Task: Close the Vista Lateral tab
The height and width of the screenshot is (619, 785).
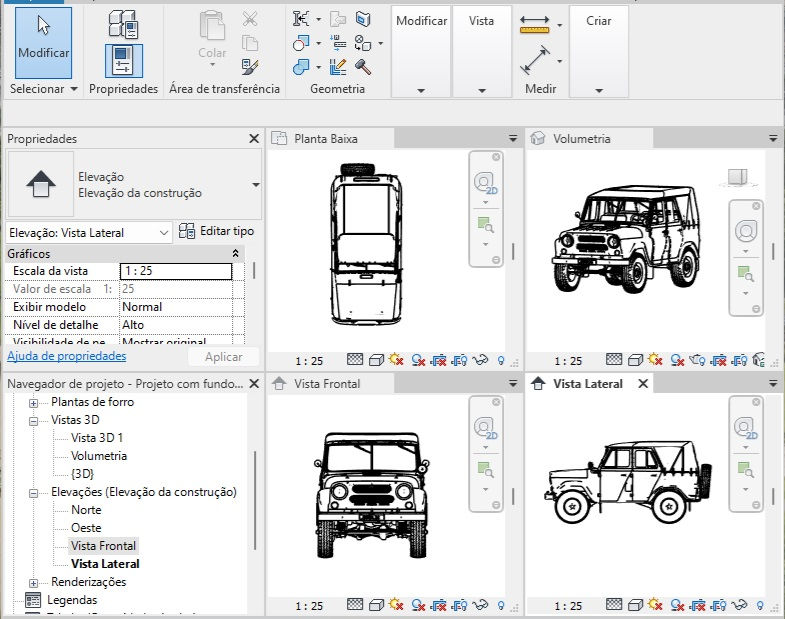Action: [x=643, y=384]
